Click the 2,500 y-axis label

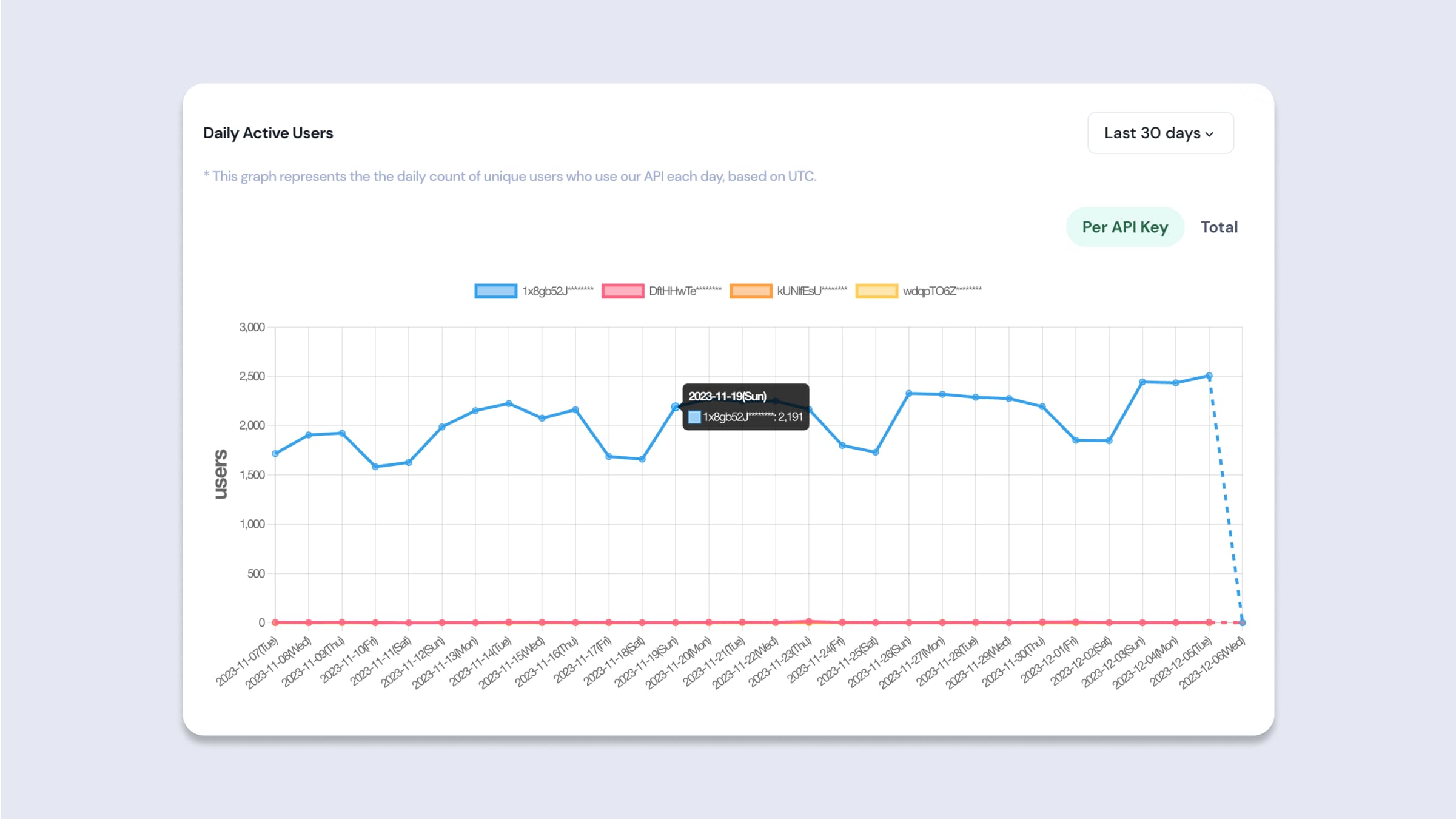[x=252, y=377]
